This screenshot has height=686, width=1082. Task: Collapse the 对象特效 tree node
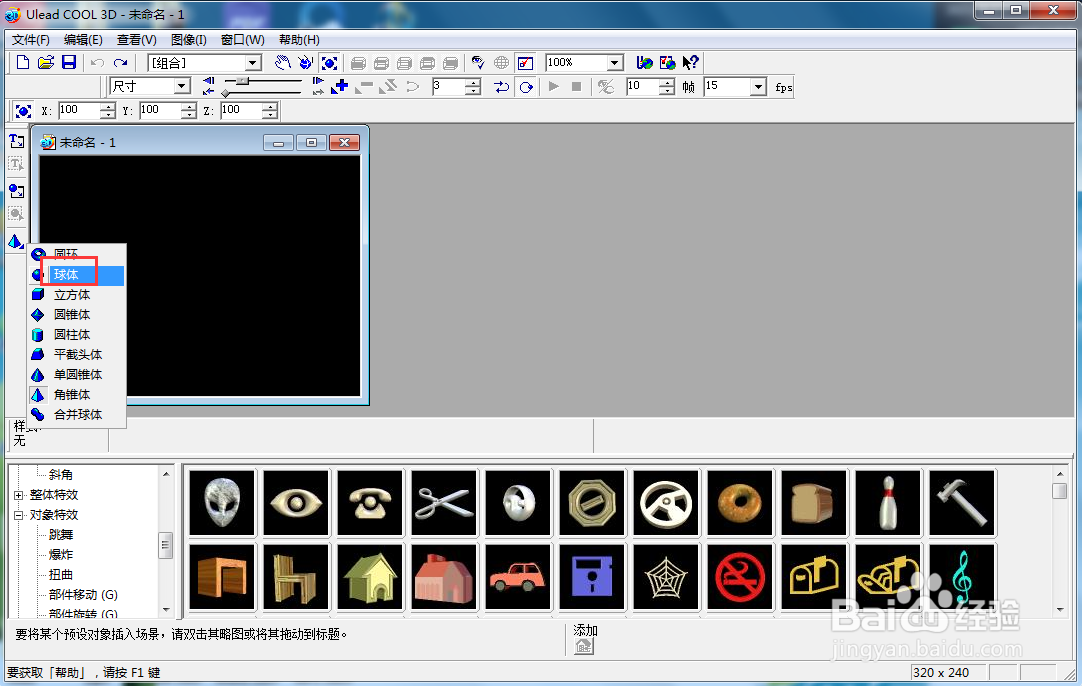pos(19,515)
